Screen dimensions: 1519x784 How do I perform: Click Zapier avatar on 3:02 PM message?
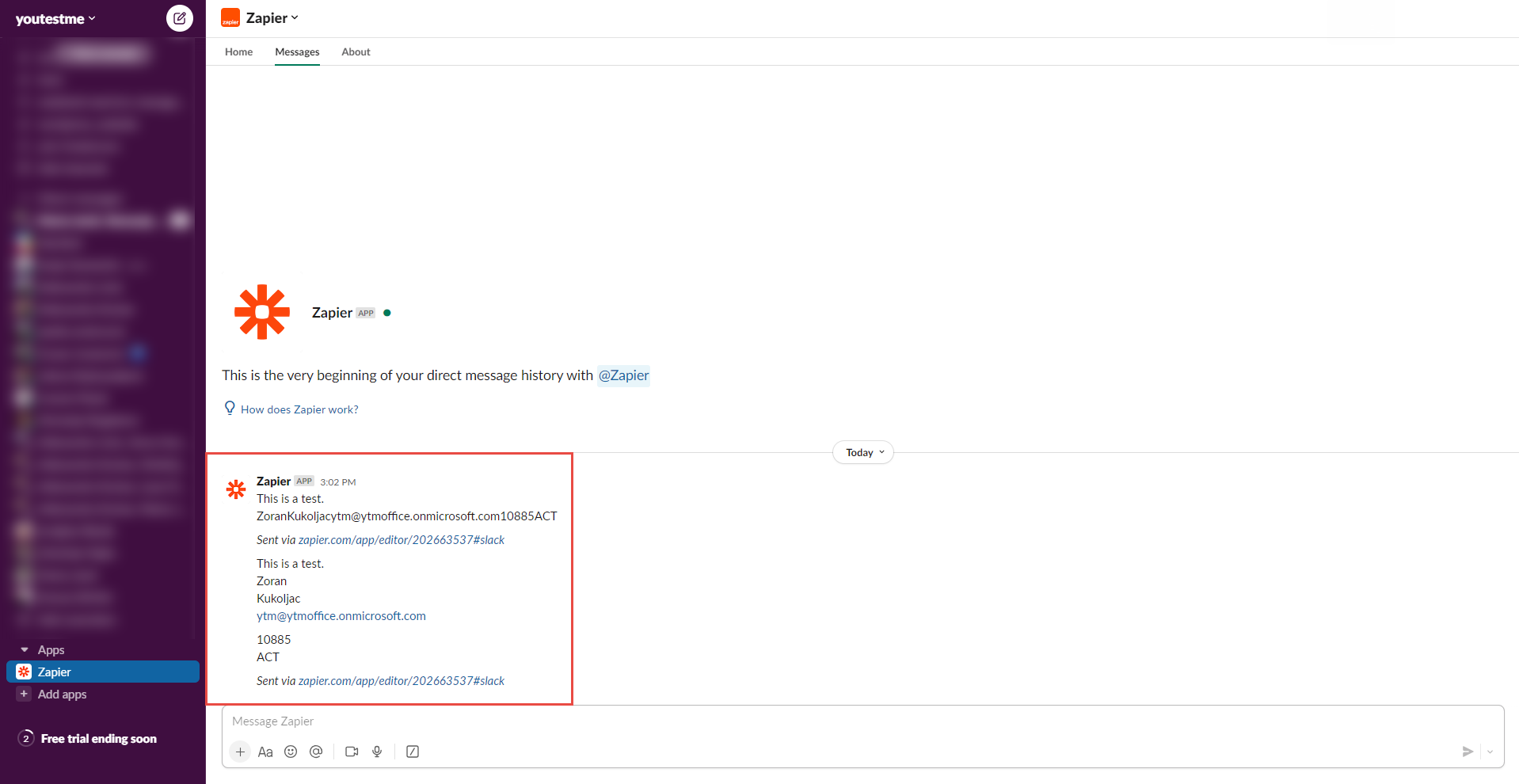pyautogui.click(x=236, y=489)
